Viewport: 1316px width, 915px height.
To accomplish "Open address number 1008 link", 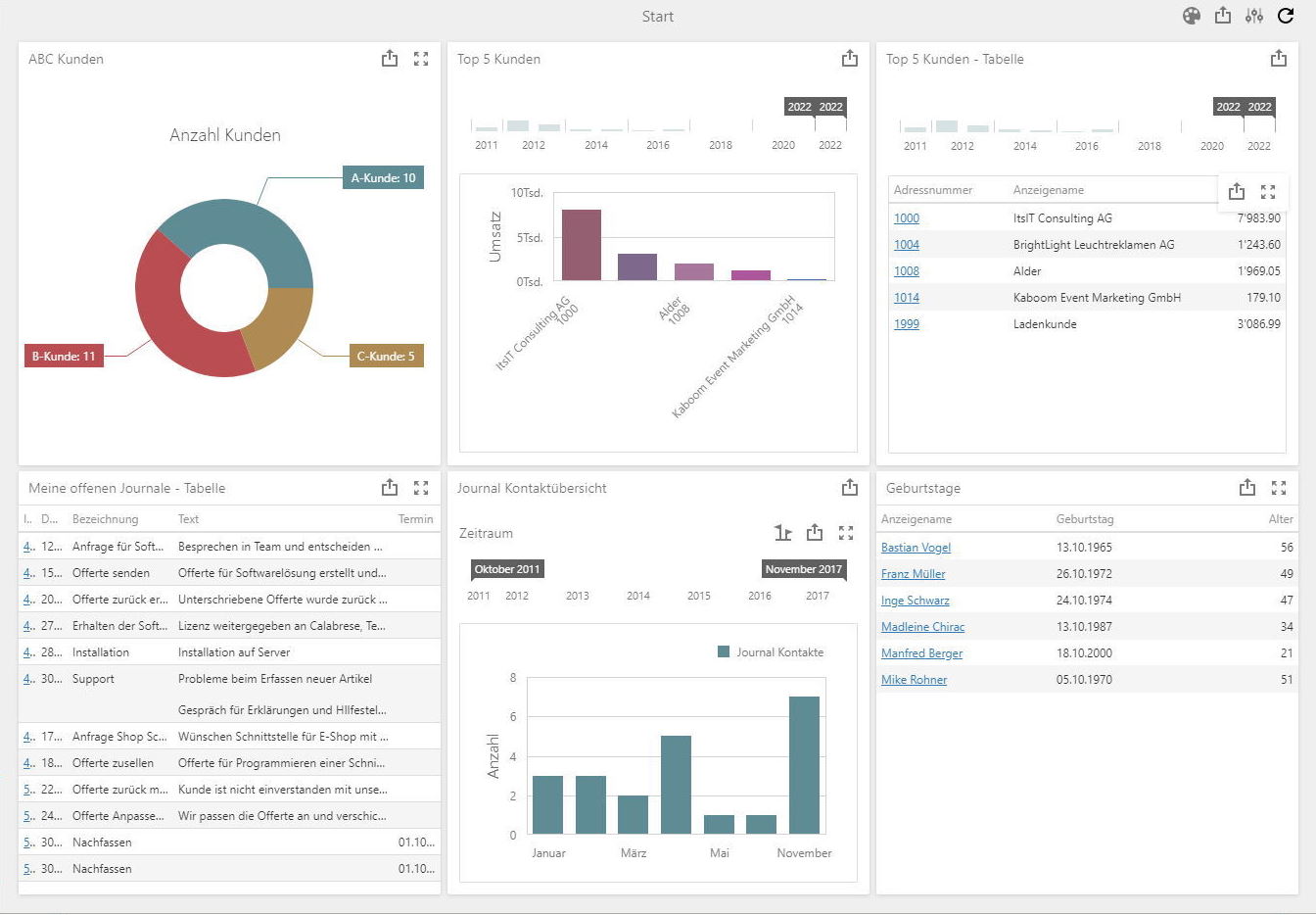I will 907,271.
